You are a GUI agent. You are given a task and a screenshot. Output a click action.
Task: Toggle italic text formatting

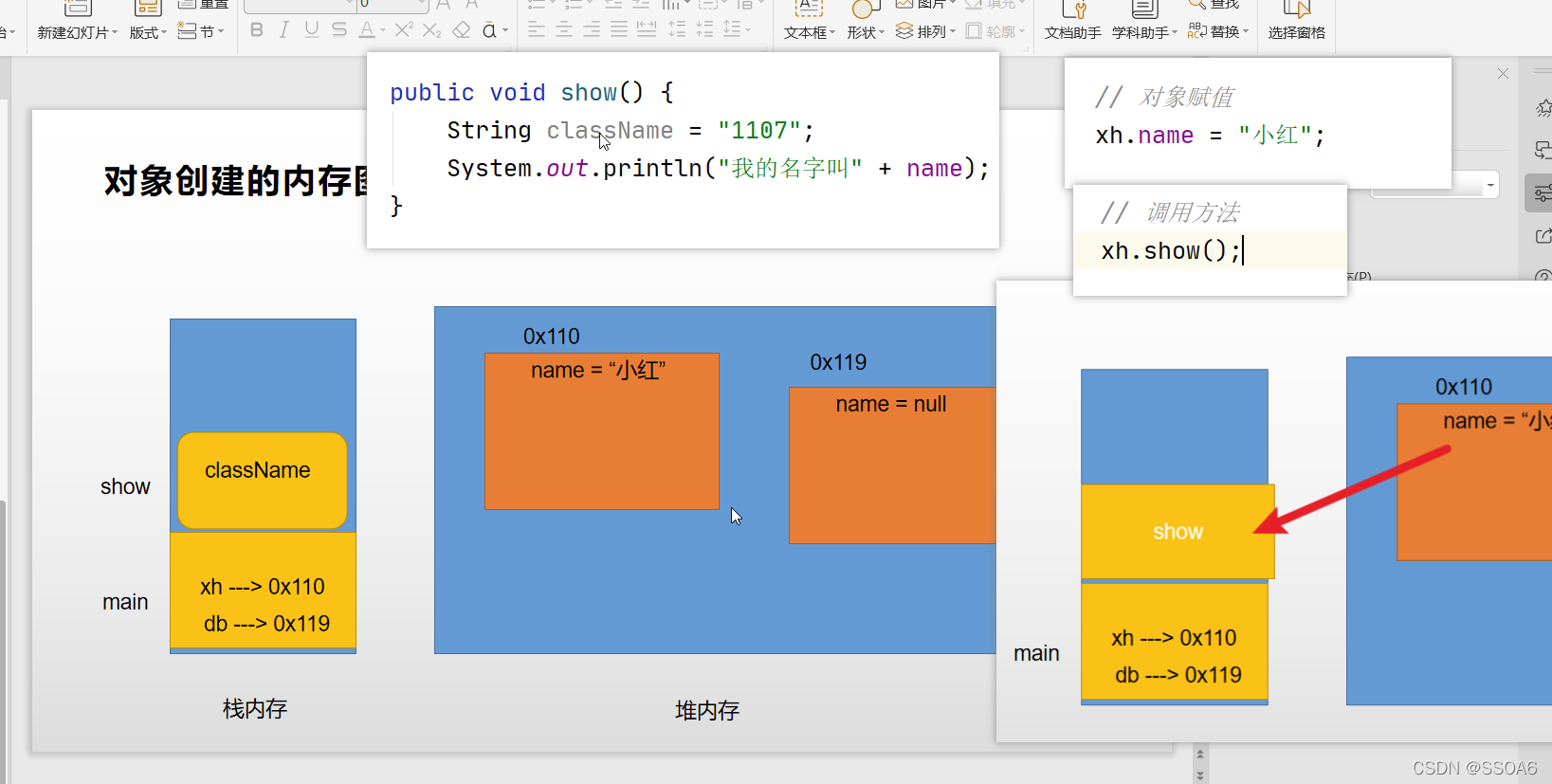(x=283, y=30)
